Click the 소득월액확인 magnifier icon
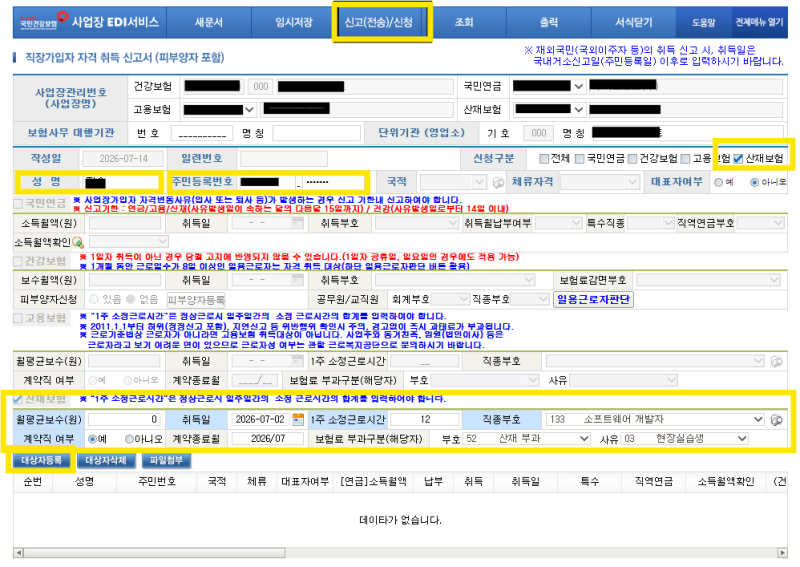 pos(78,242)
